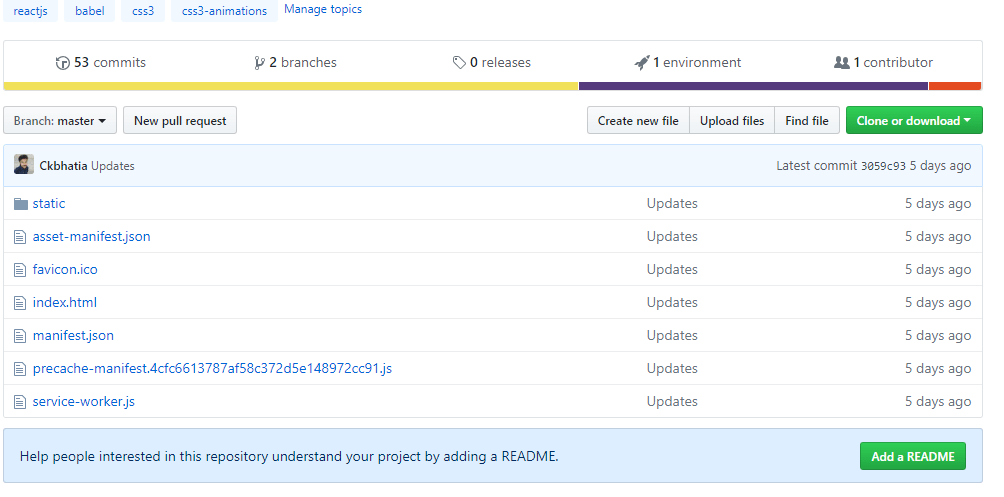Screen dimensions: 1004x497
Task: Open asset-manifest.json file
Action: 92,237
